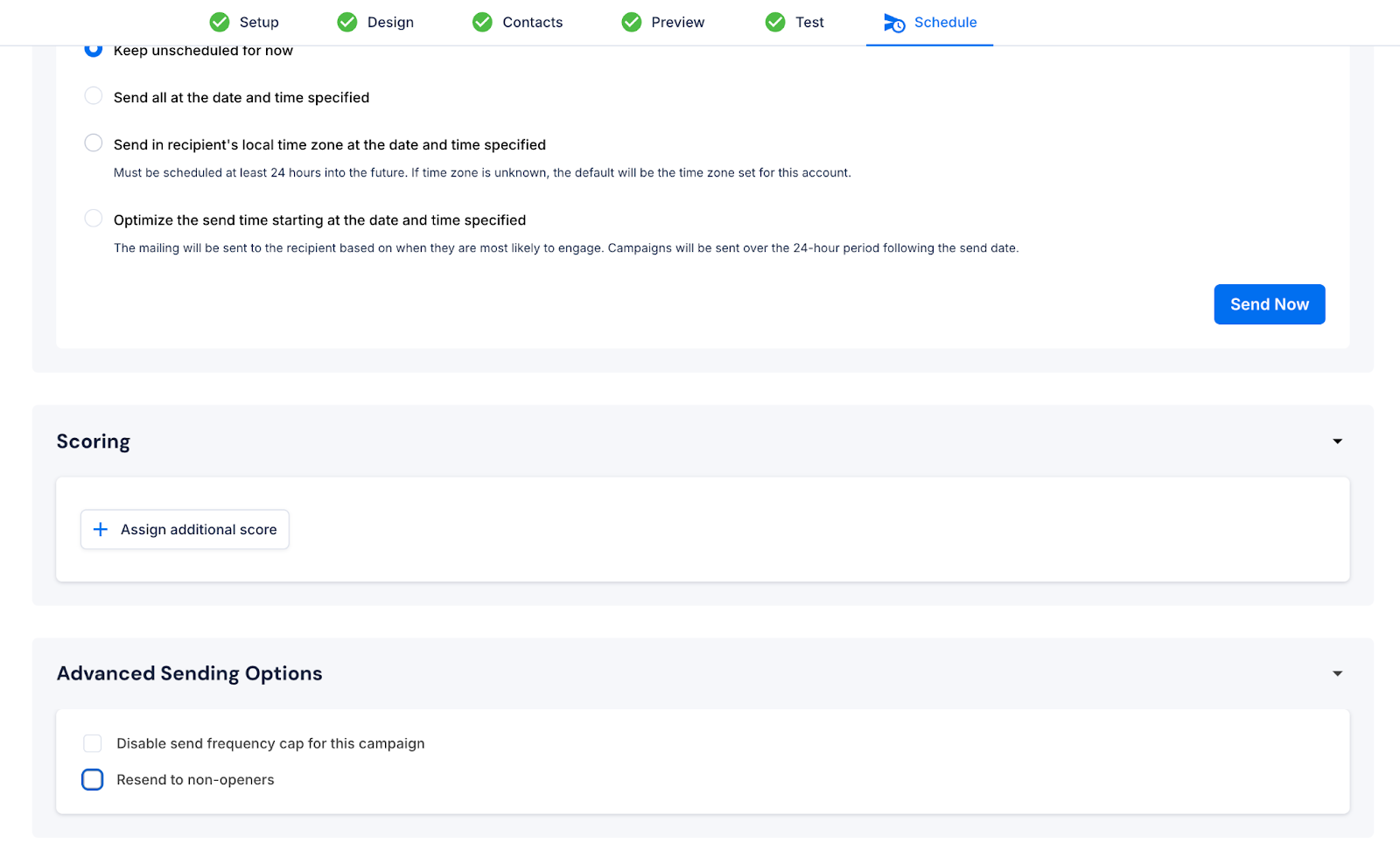Collapse the Advanced Sending Options arrow

(1337, 673)
